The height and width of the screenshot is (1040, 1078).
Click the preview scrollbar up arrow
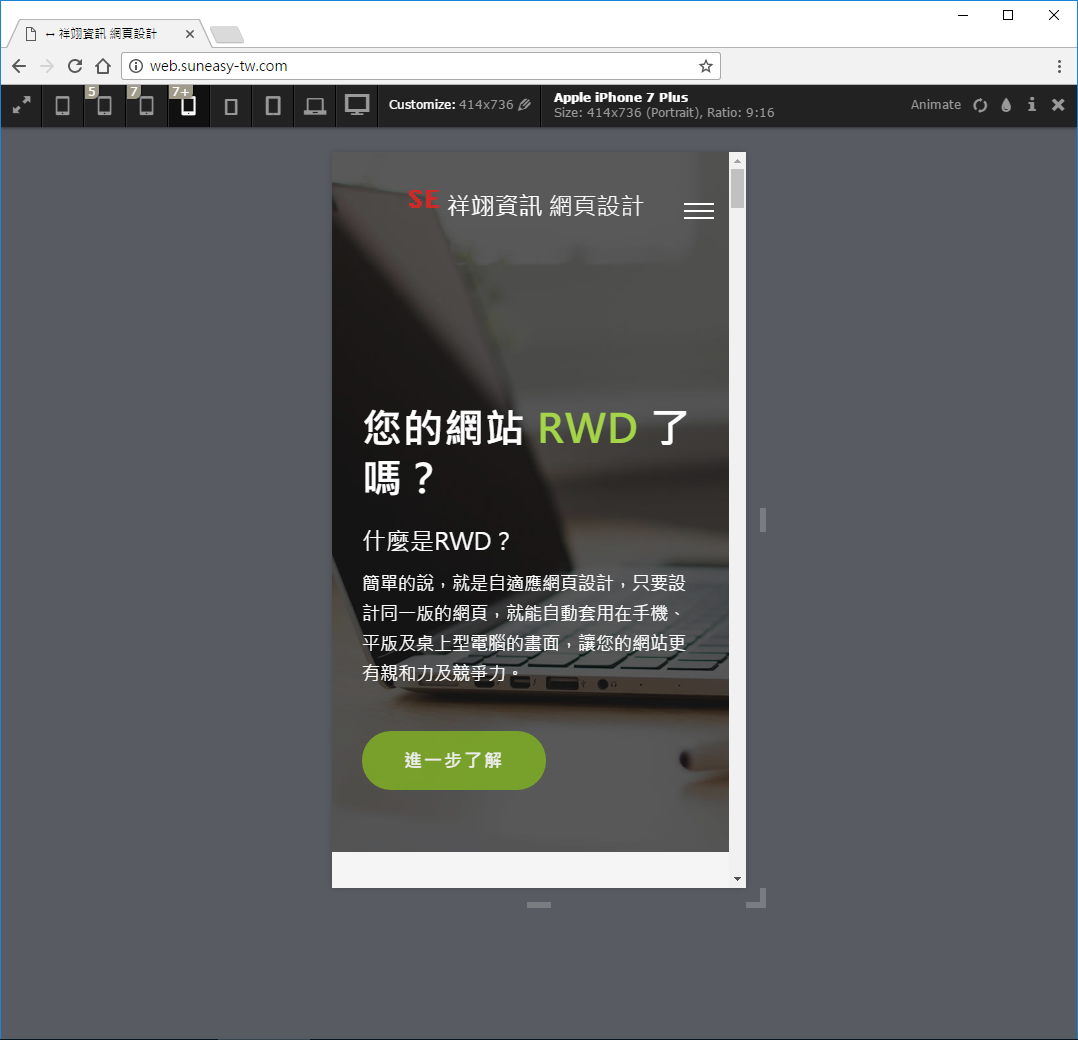tap(737, 160)
